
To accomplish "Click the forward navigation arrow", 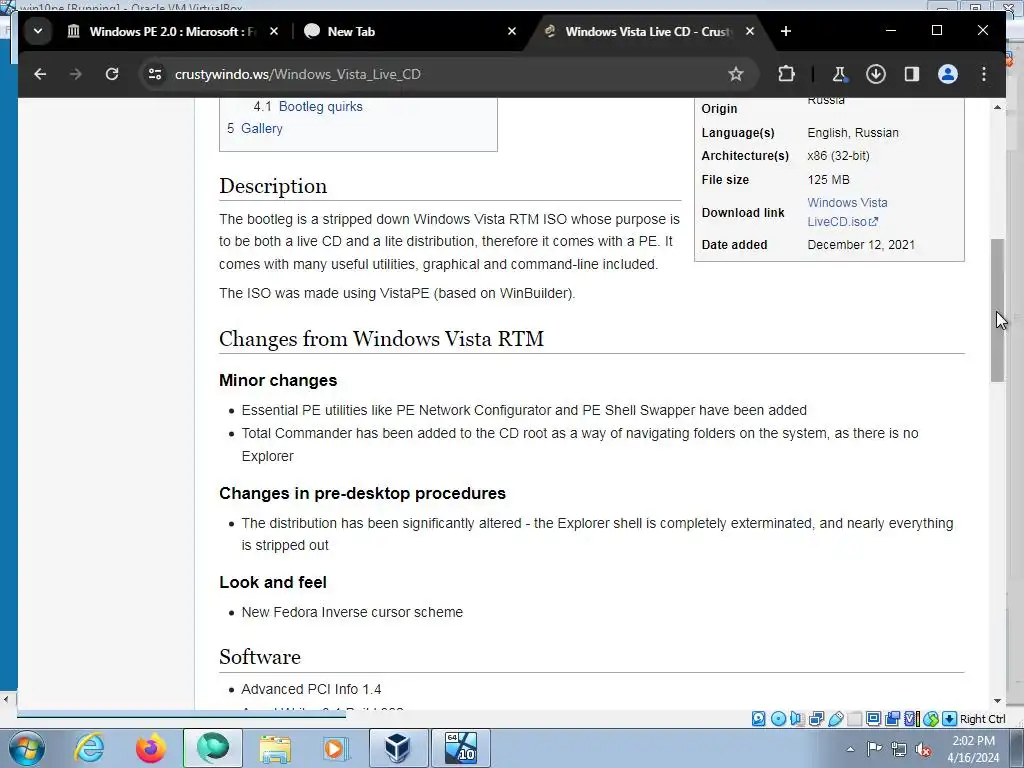I will [x=76, y=74].
